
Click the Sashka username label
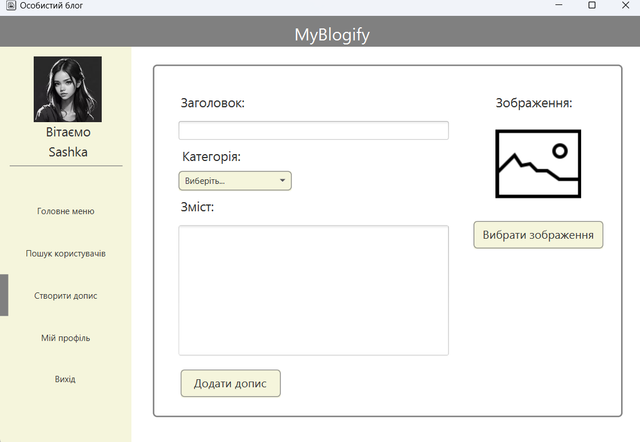(x=68, y=152)
